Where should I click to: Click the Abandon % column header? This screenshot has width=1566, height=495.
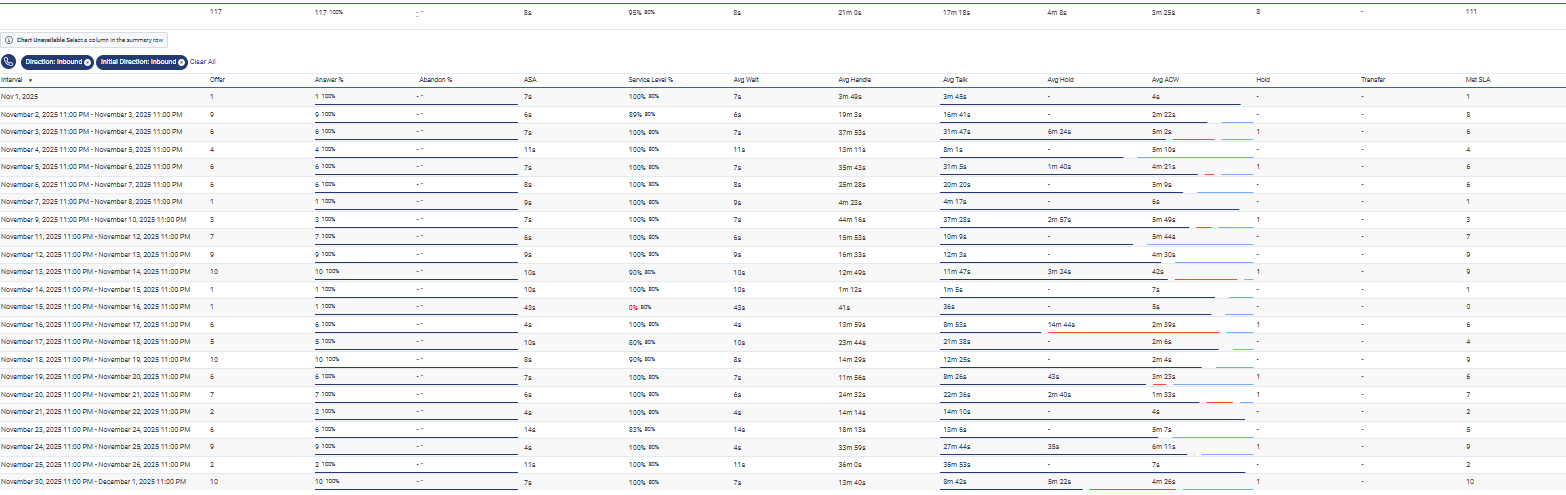pos(435,79)
